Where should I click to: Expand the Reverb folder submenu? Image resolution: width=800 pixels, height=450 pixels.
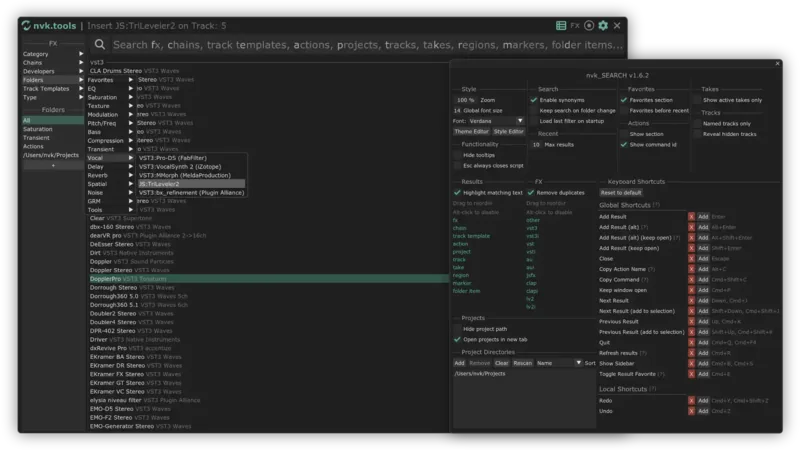pos(110,175)
